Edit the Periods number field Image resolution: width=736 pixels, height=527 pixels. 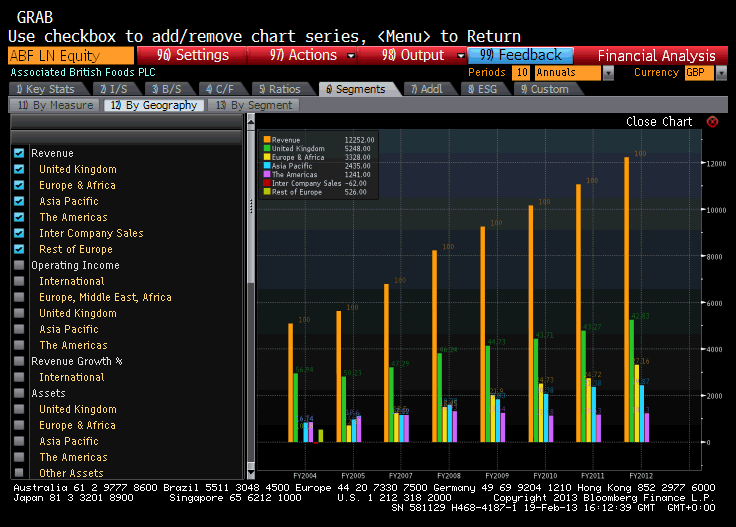coord(521,73)
